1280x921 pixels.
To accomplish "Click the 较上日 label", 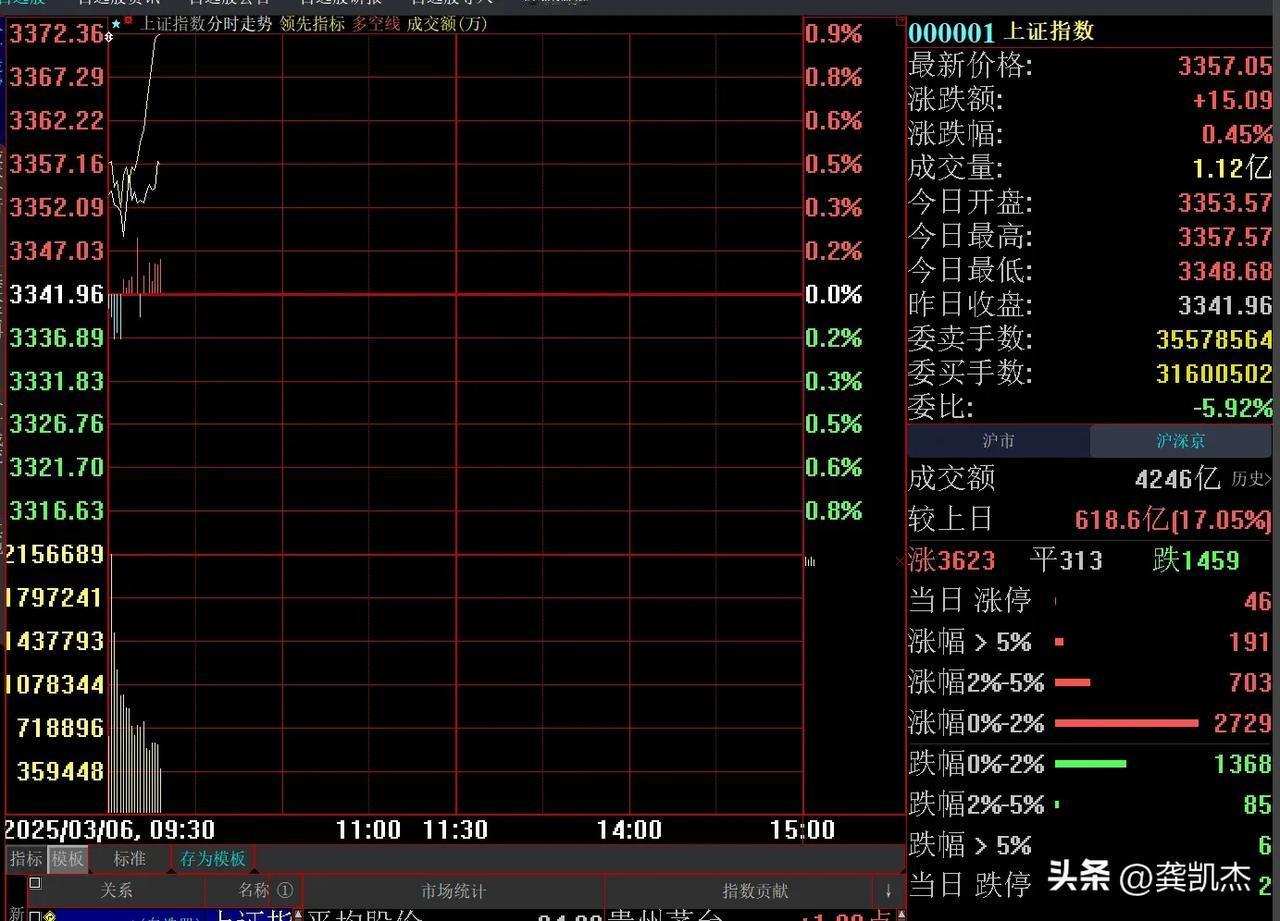I will coord(951,520).
